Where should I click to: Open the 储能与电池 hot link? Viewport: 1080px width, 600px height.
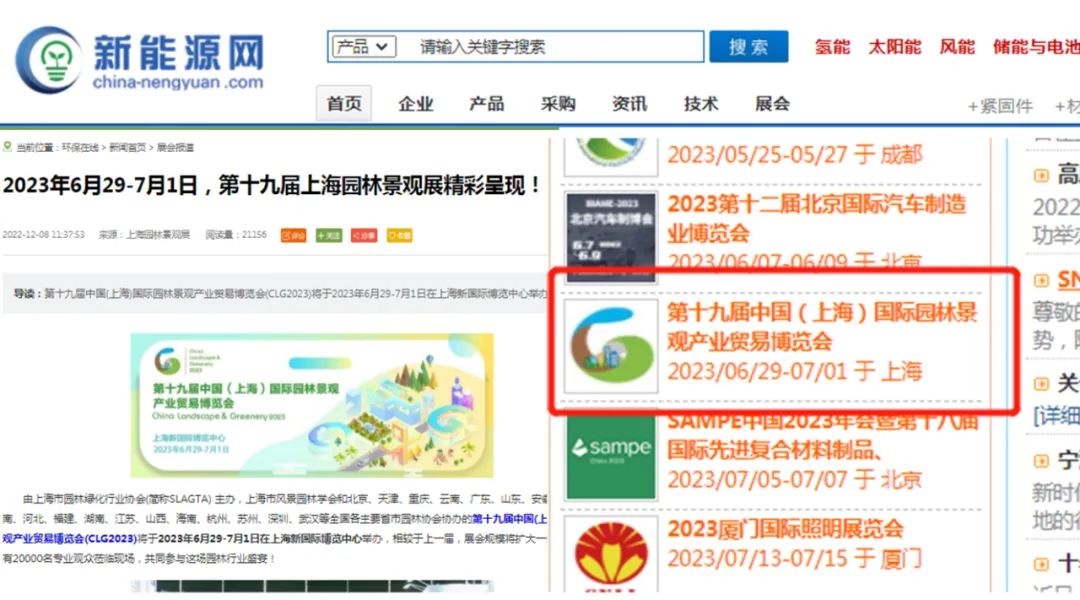1036,47
